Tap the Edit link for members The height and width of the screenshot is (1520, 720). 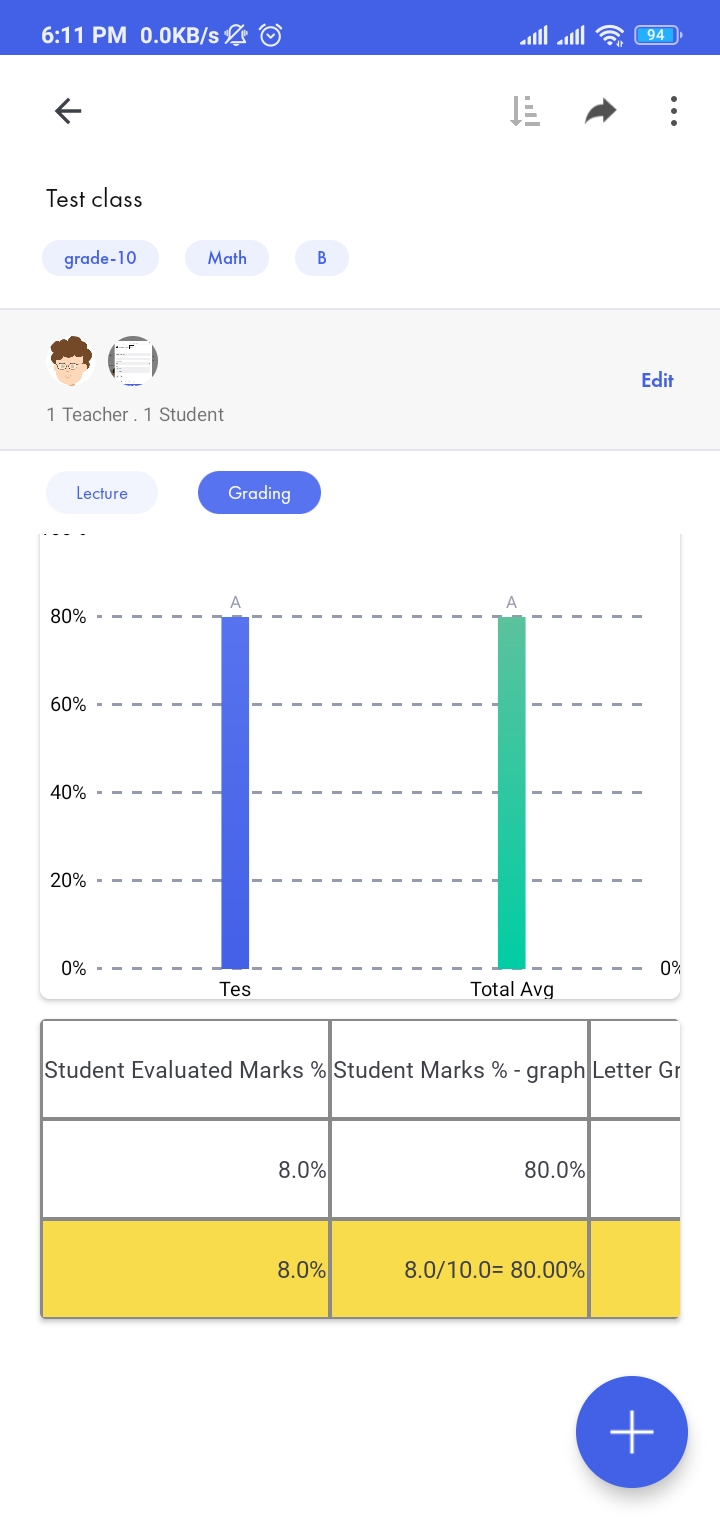657,380
